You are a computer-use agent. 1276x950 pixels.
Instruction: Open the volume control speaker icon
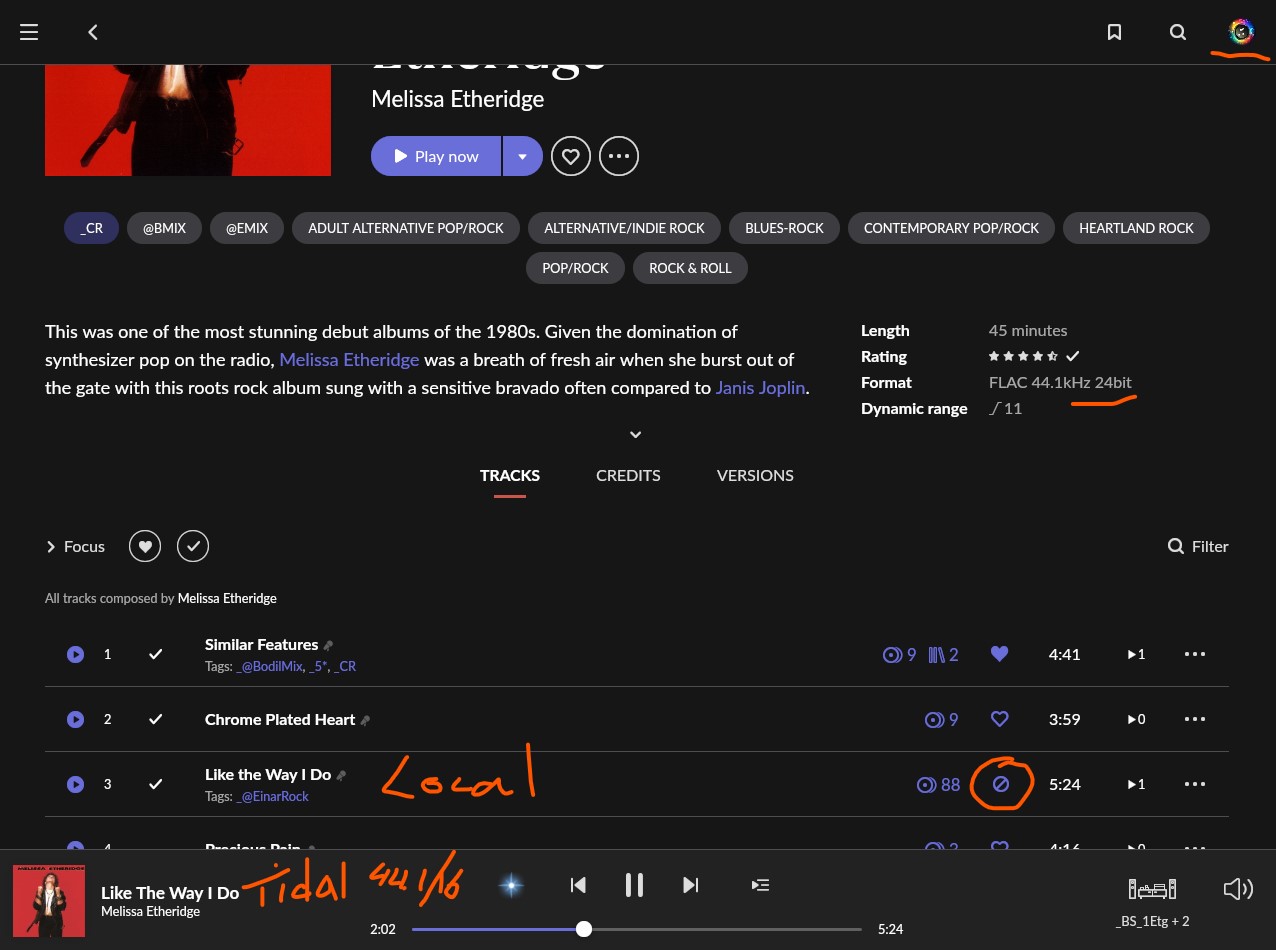click(1238, 889)
